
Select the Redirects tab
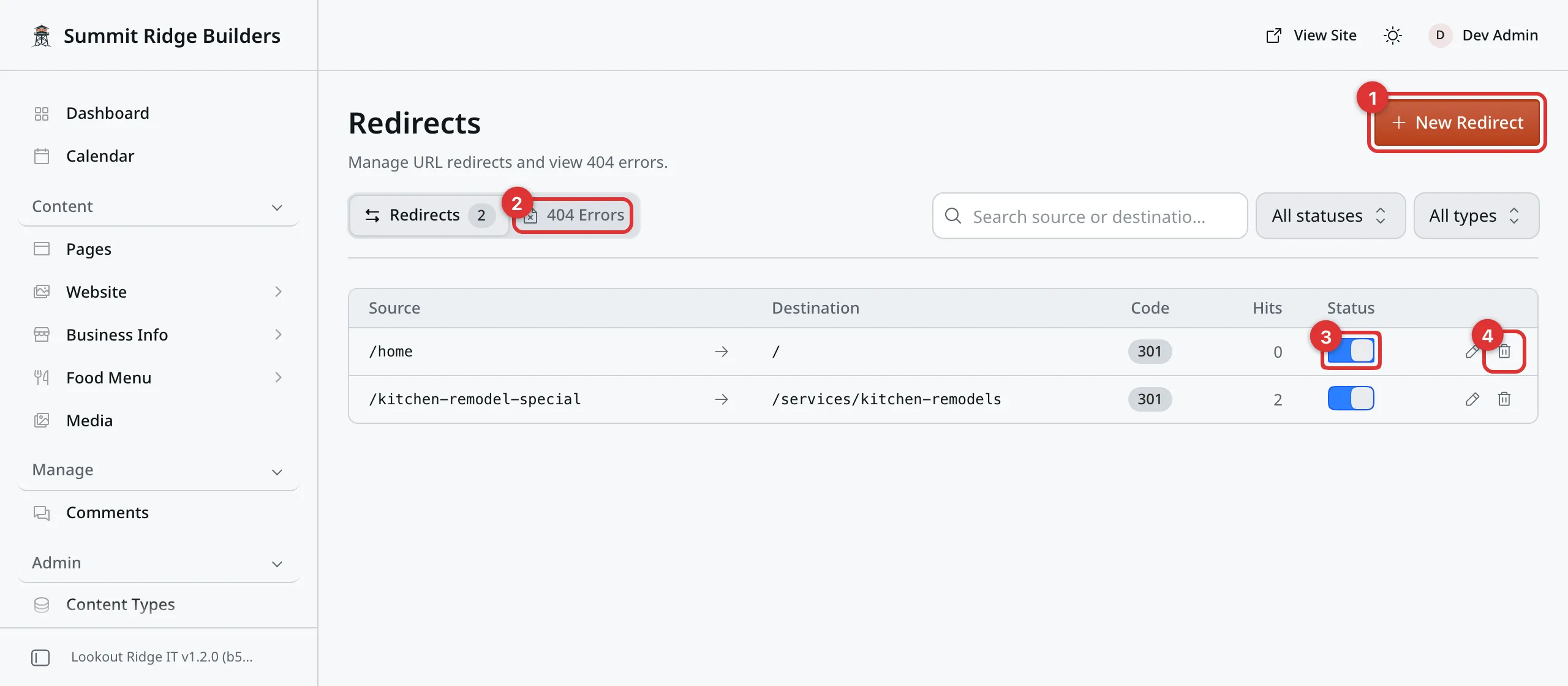tap(430, 216)
